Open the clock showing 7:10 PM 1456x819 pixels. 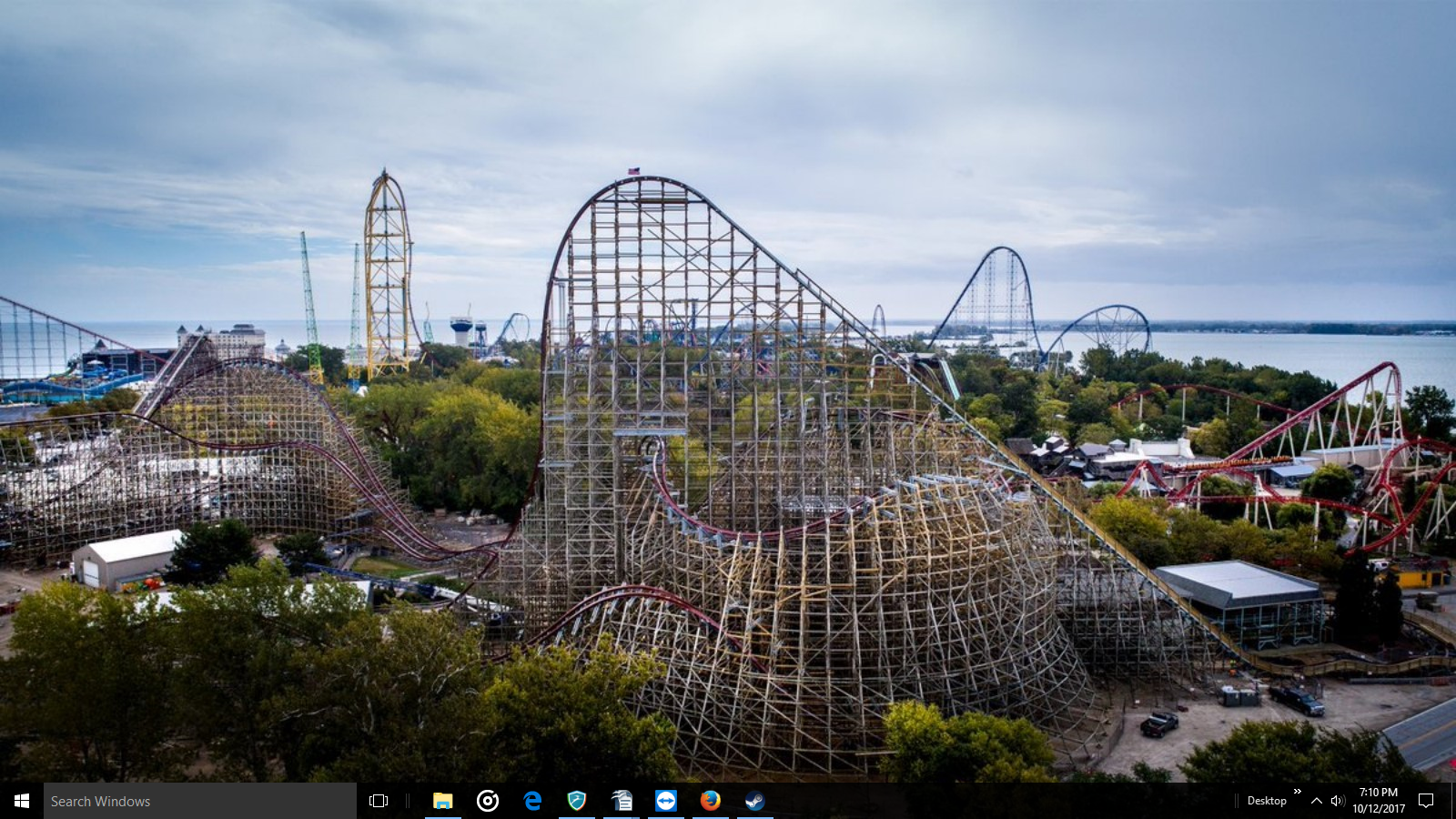(x=1378, y=801)
